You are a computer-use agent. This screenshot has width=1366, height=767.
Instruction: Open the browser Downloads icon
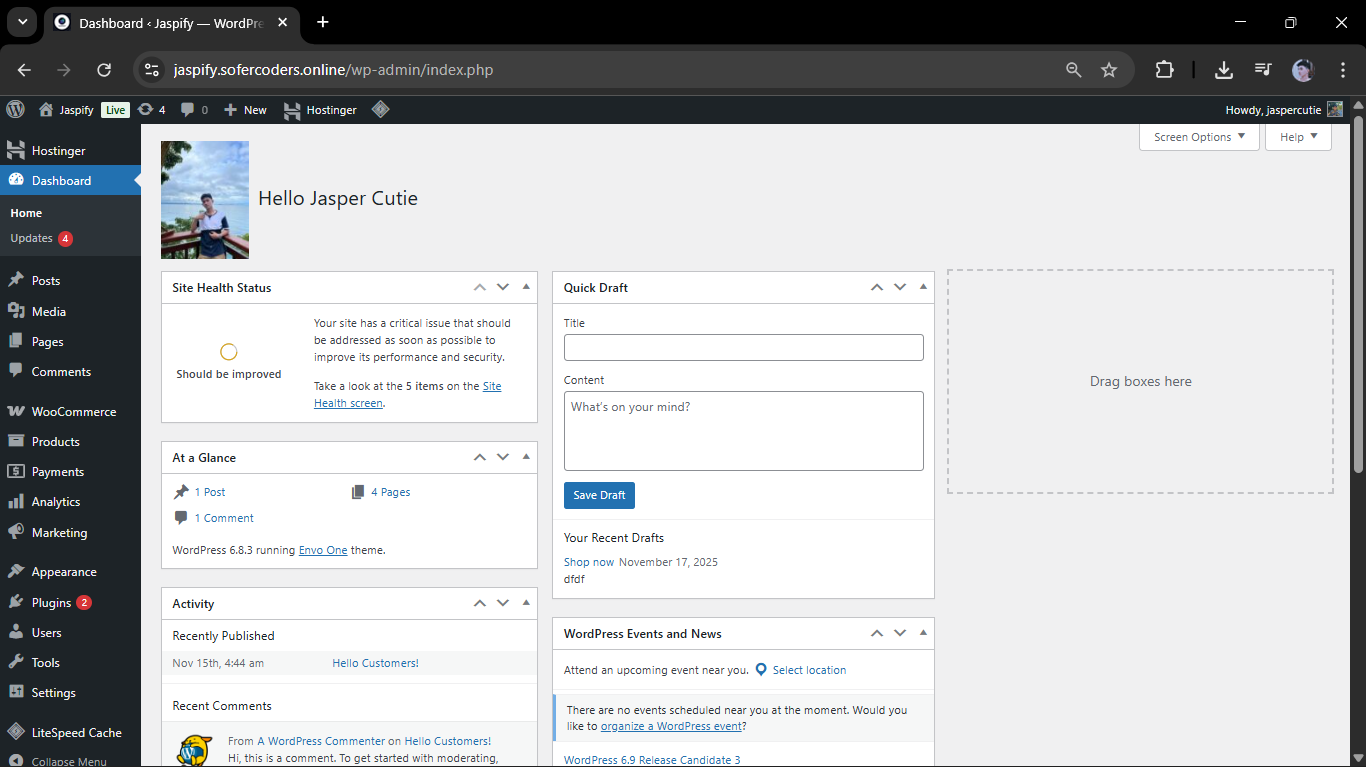point(1223,70)
